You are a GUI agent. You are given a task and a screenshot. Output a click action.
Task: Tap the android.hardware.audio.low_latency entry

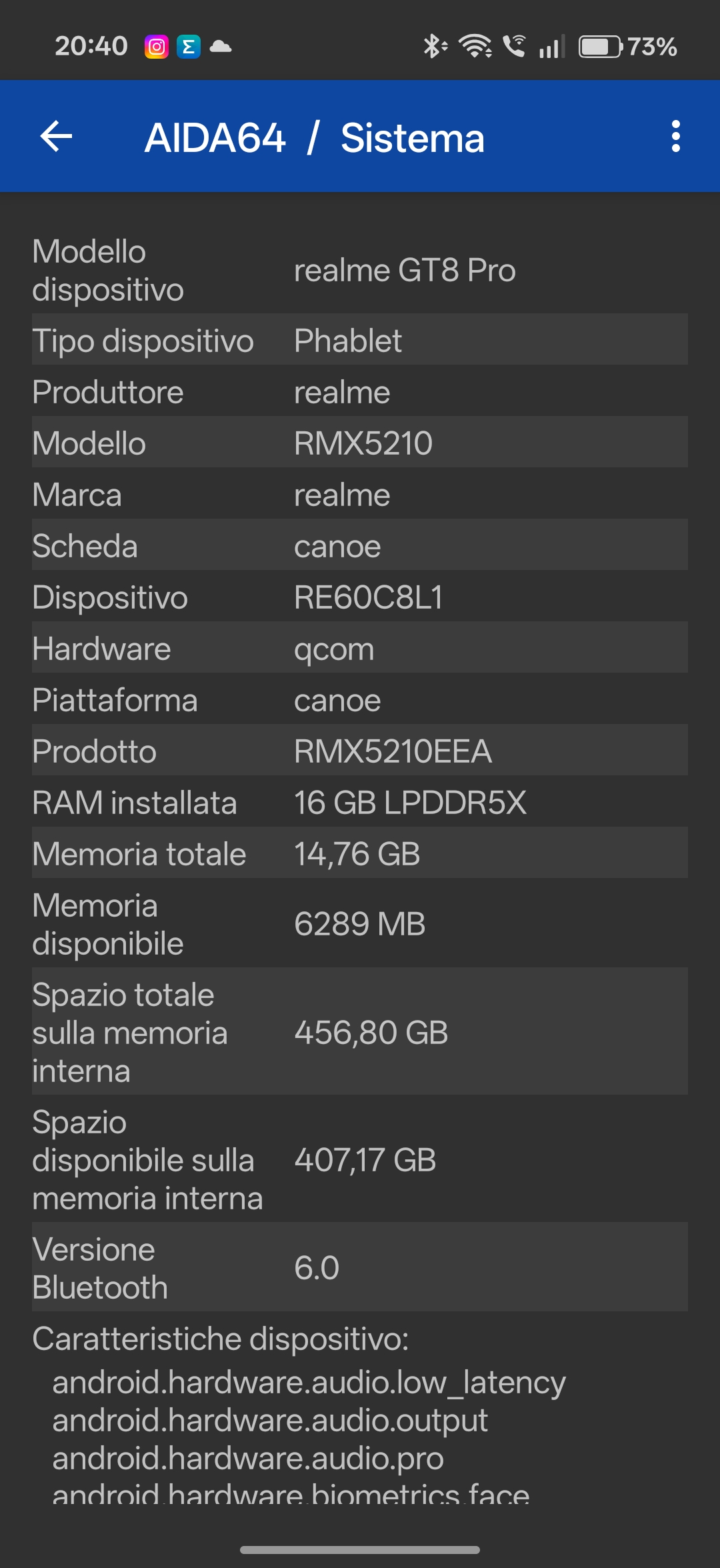[x=309, y=1382]
